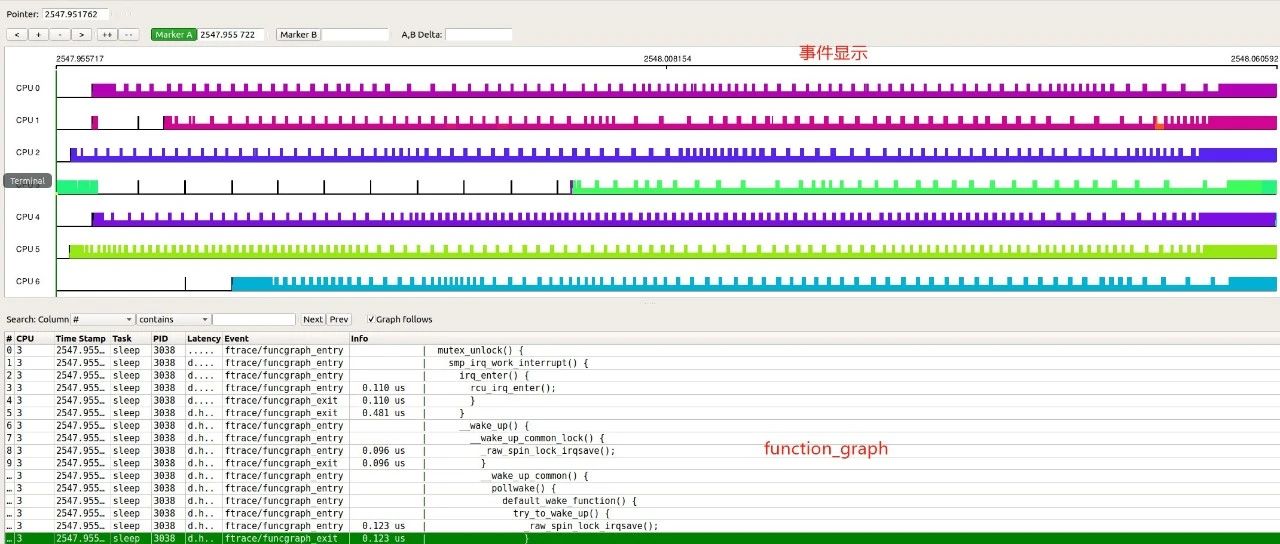Click the orange segment in CPU 1 graph
This screenshot has height=544, width=1280.
click(x=1160, y=125)
